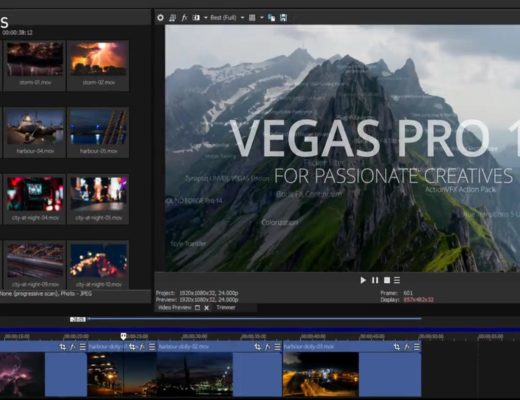The height and width of the screenshot is (400, 520).
Task: Close the Video Preview tab
Action: pos(206,308)
